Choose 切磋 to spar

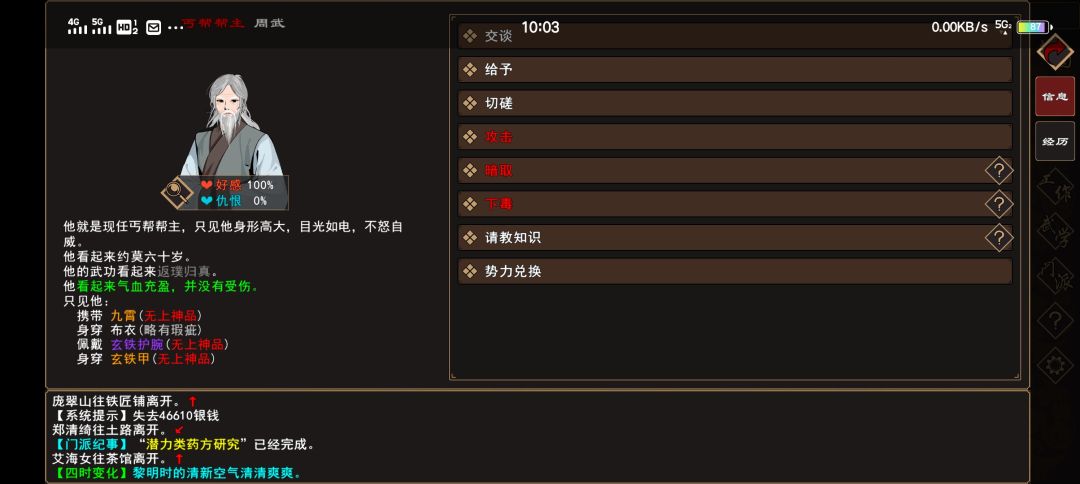point(735,103)
